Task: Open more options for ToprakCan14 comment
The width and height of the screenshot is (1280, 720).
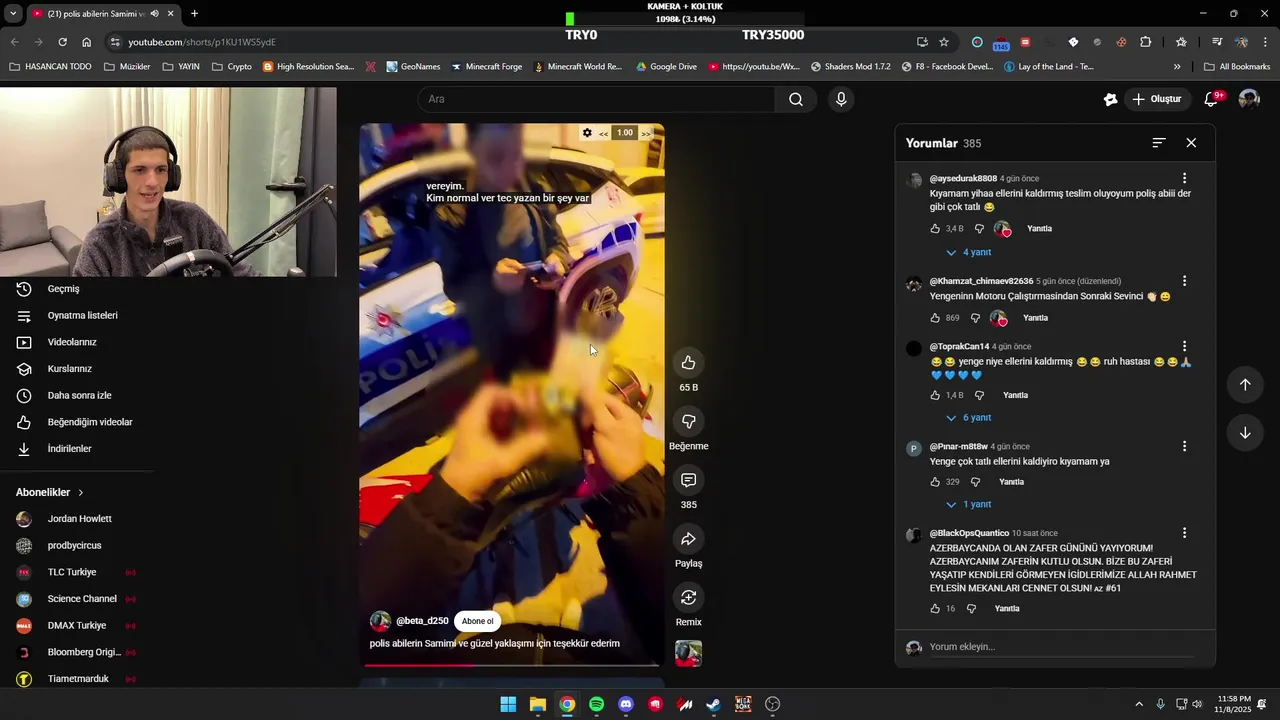Action: click(x=1184, y=347)
